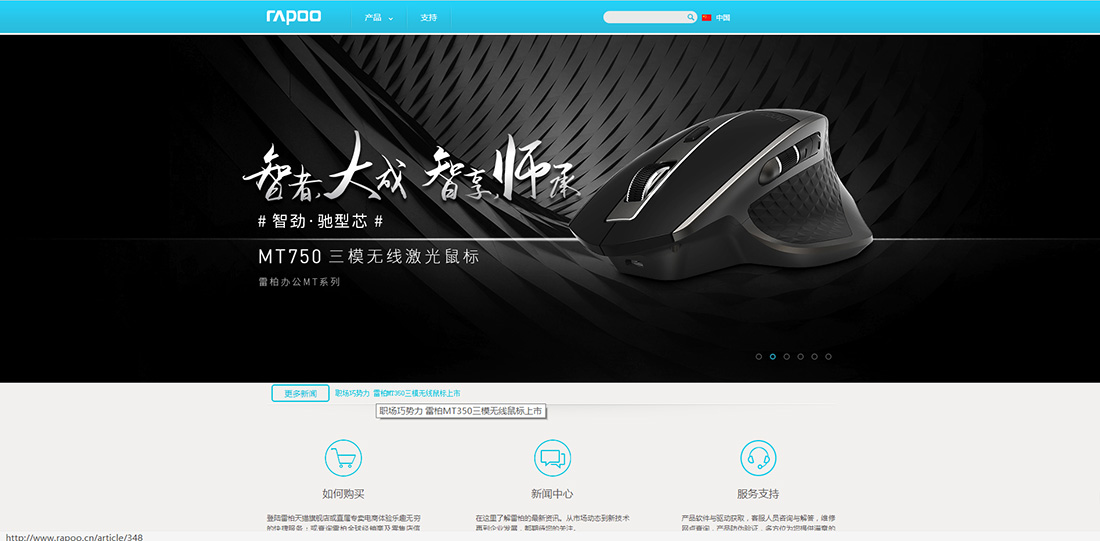Select the 中国 region link
1100x541 pixels.
point(723,18)
